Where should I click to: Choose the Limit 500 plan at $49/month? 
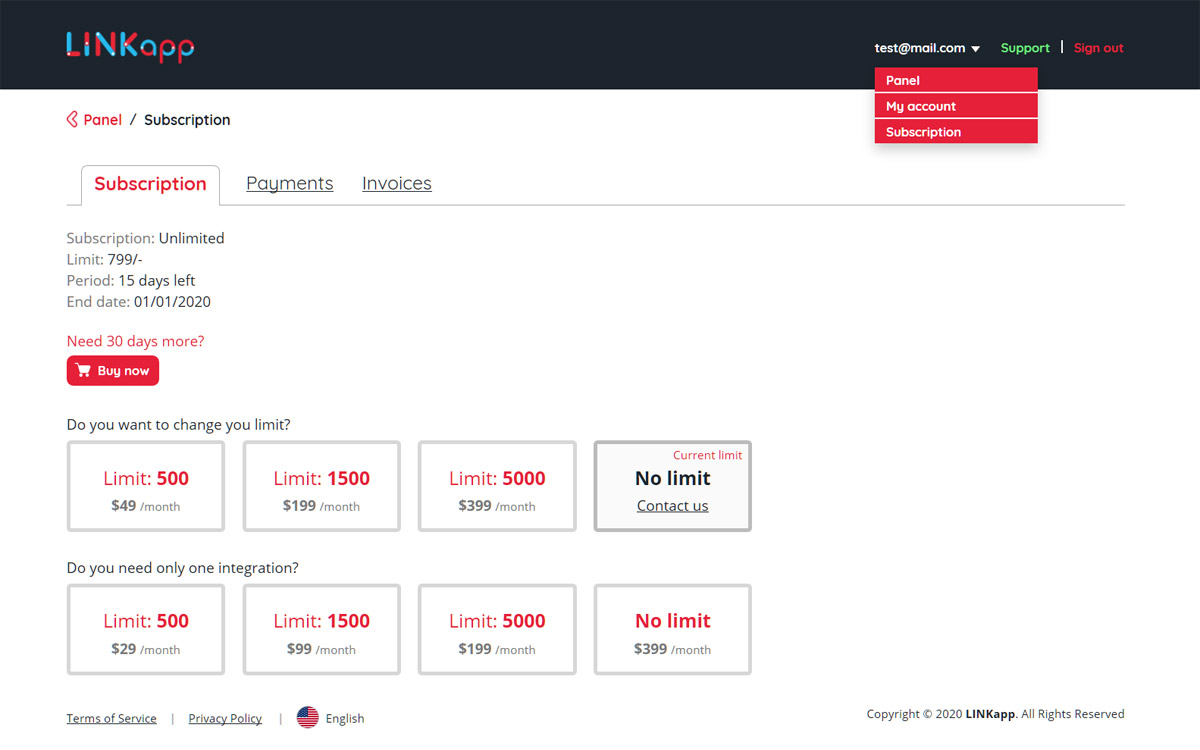(x=146, y=487)
